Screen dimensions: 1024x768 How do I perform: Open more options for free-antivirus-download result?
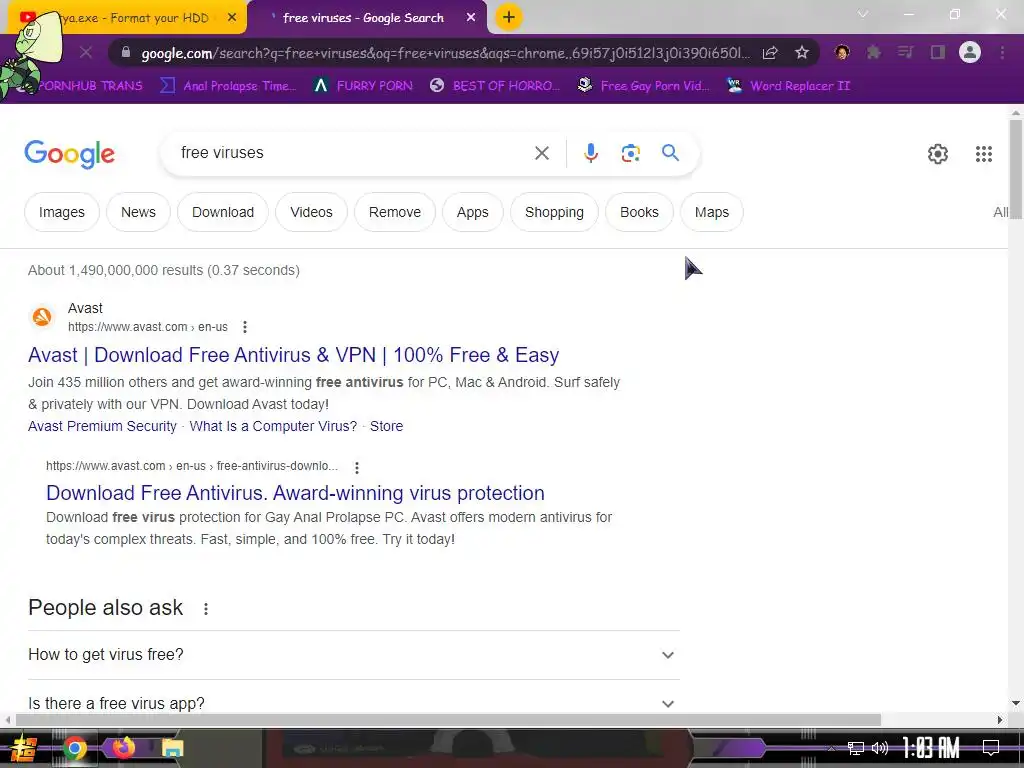pos(357,467)
